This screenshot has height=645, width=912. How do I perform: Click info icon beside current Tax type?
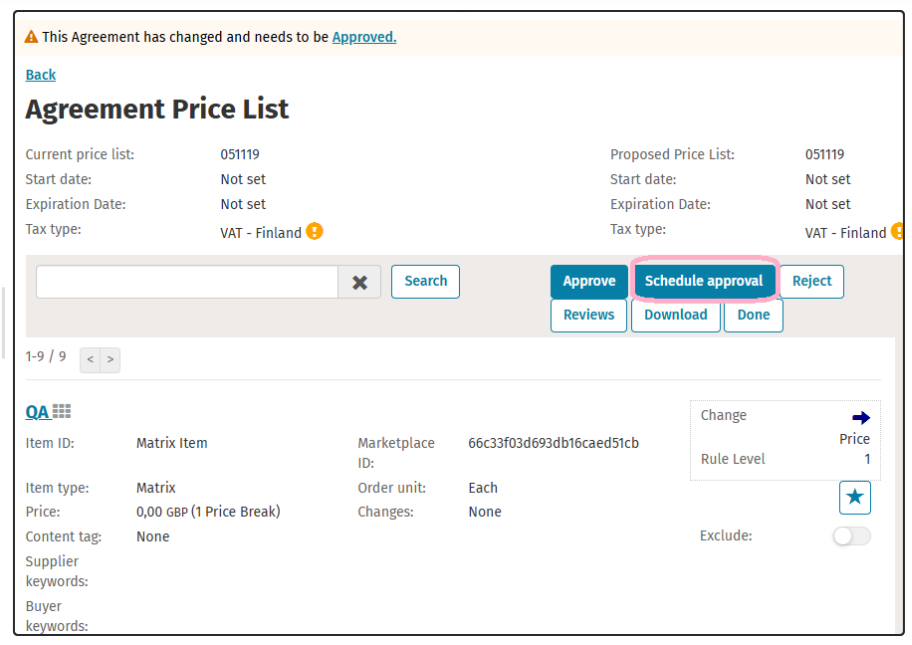pos(314,232)
